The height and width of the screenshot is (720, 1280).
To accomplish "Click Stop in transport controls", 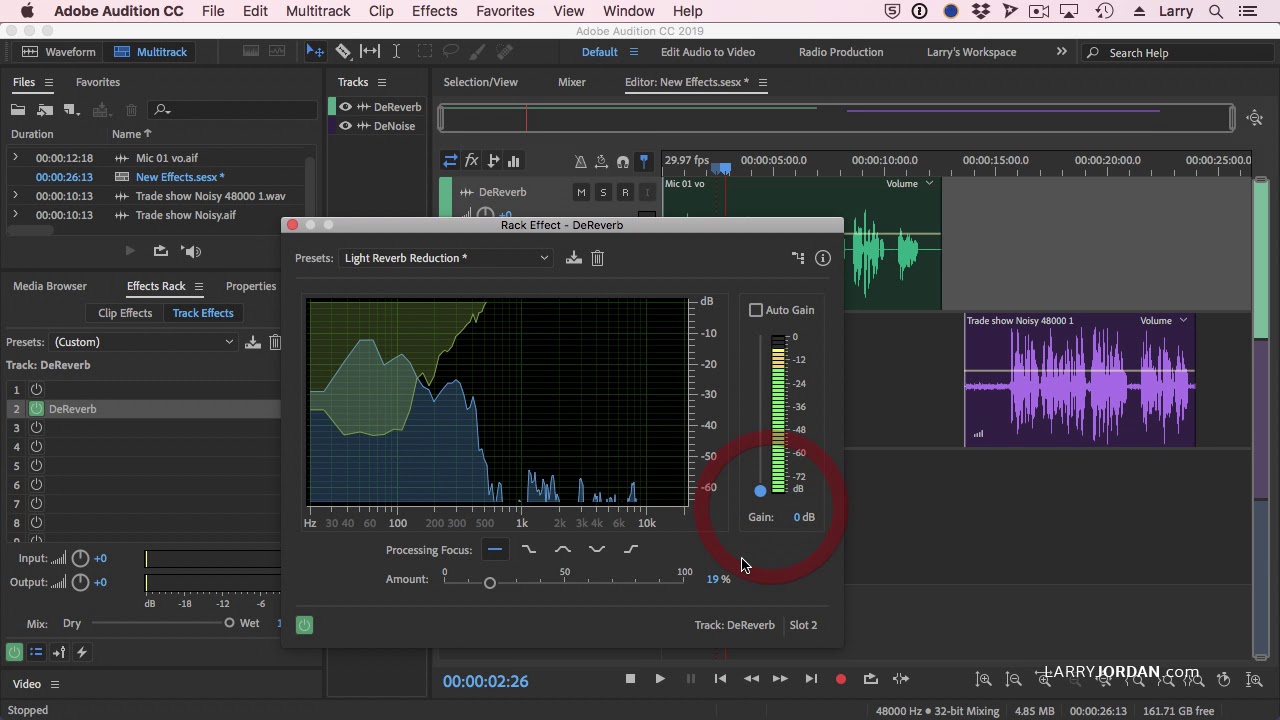I will pos(630,679).
